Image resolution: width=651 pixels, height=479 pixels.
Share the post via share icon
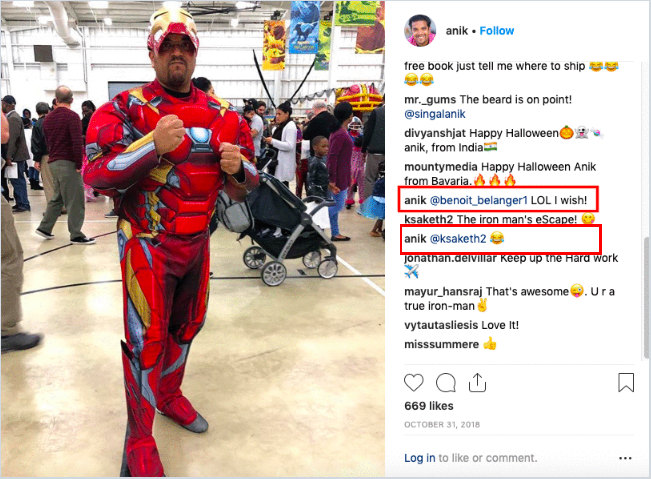point(477,382)
